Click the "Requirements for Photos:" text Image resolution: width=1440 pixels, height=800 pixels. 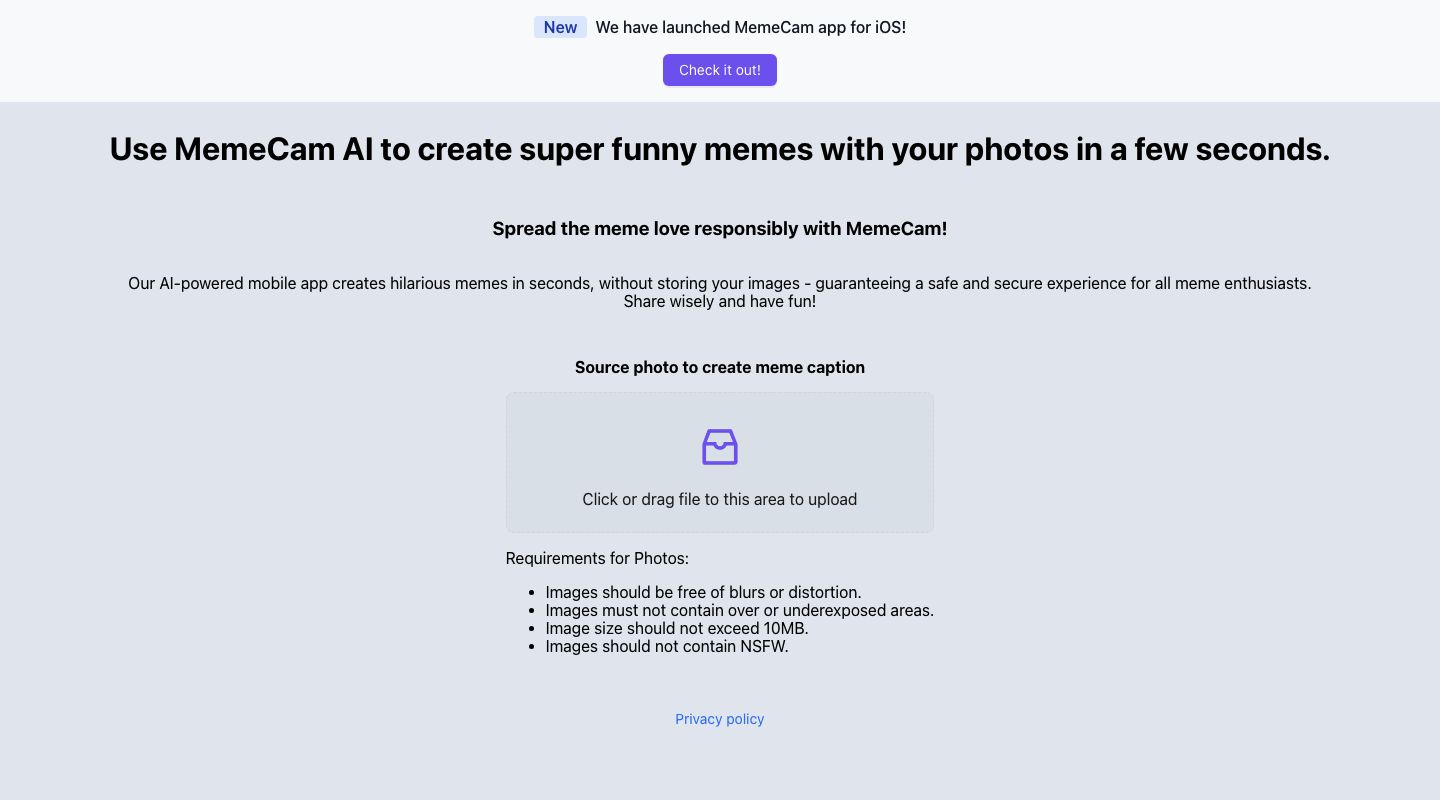click(597, 558)
